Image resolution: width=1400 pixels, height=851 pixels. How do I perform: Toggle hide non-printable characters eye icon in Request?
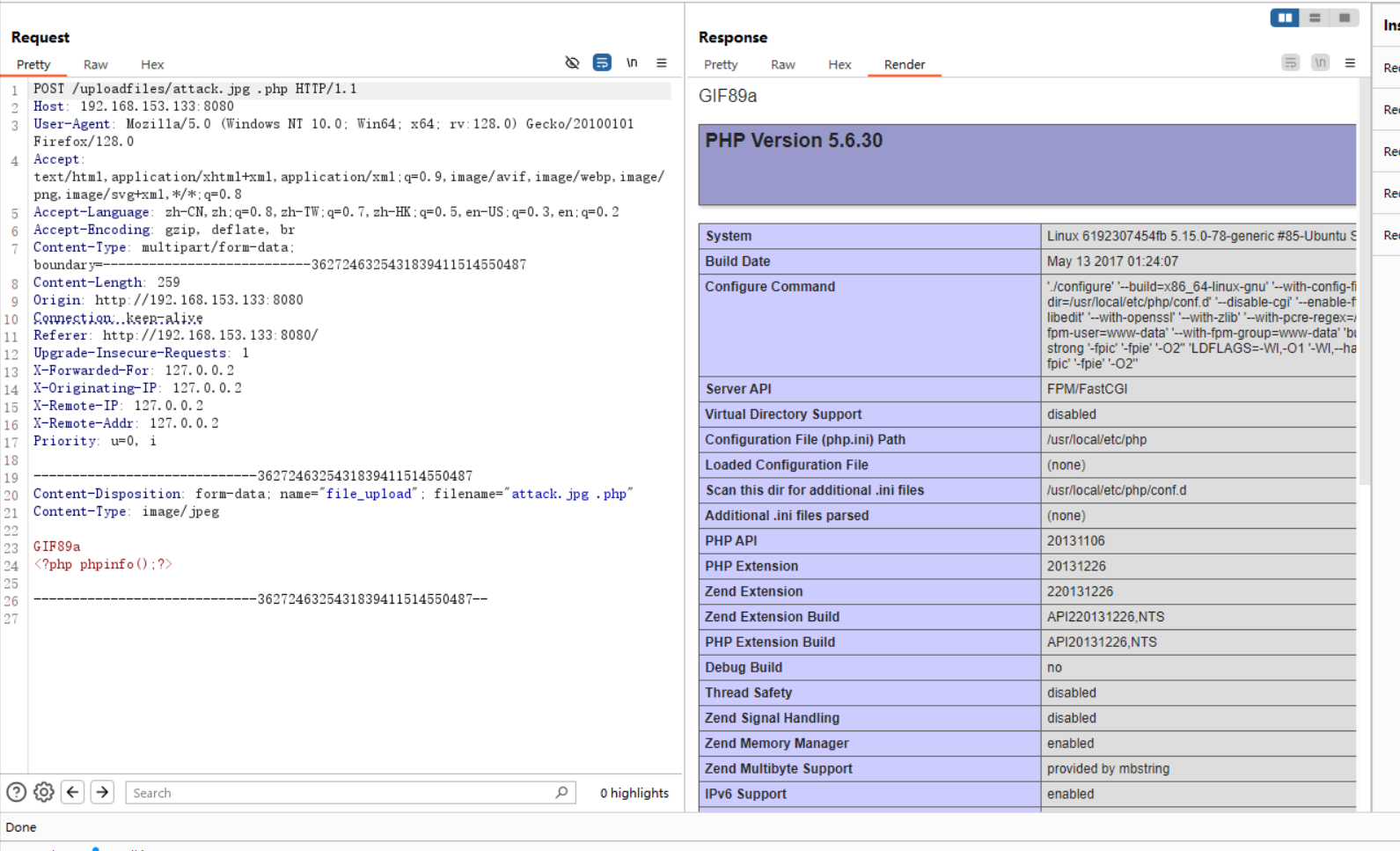tap(572, 62)
